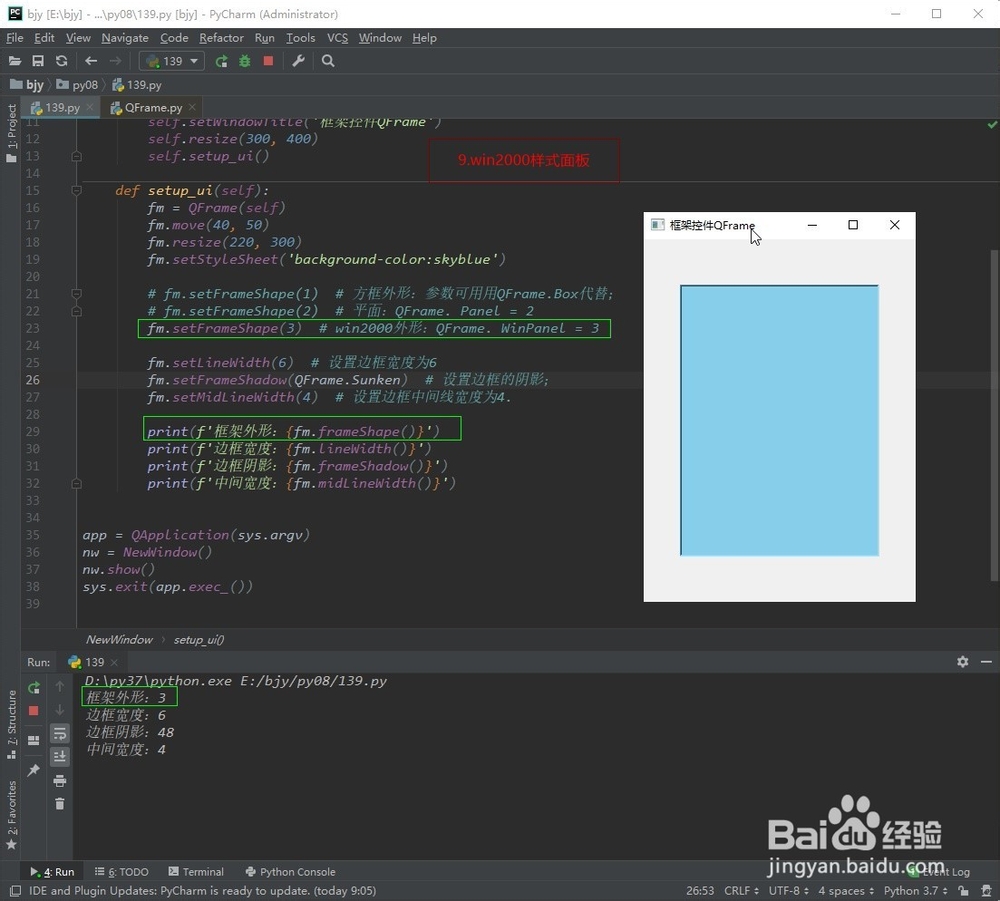The height and width of the screenshot is (901, 1000).
Task: Open the 6: TODO tool window
Action: coord(121,872)
